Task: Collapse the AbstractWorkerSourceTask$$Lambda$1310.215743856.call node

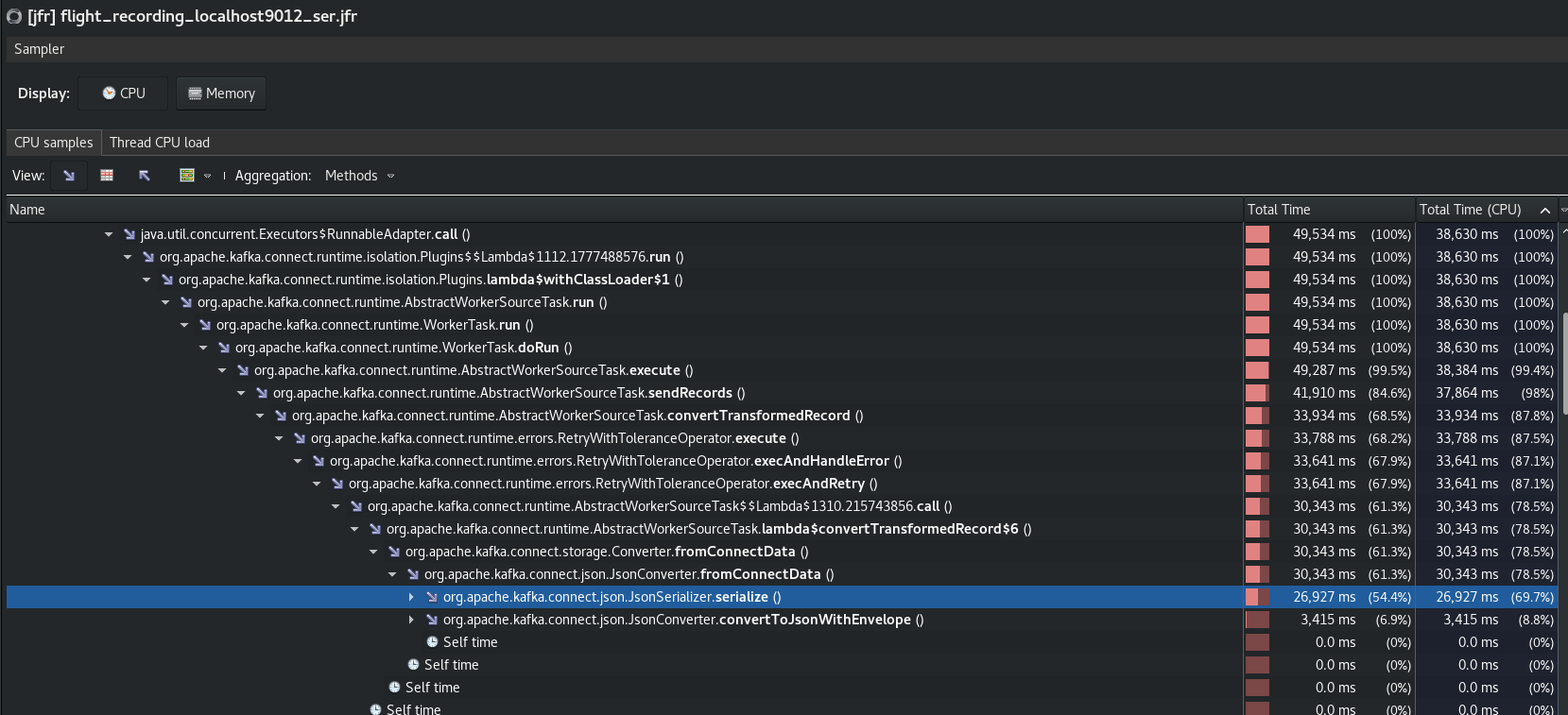Action: pos(336,506)
